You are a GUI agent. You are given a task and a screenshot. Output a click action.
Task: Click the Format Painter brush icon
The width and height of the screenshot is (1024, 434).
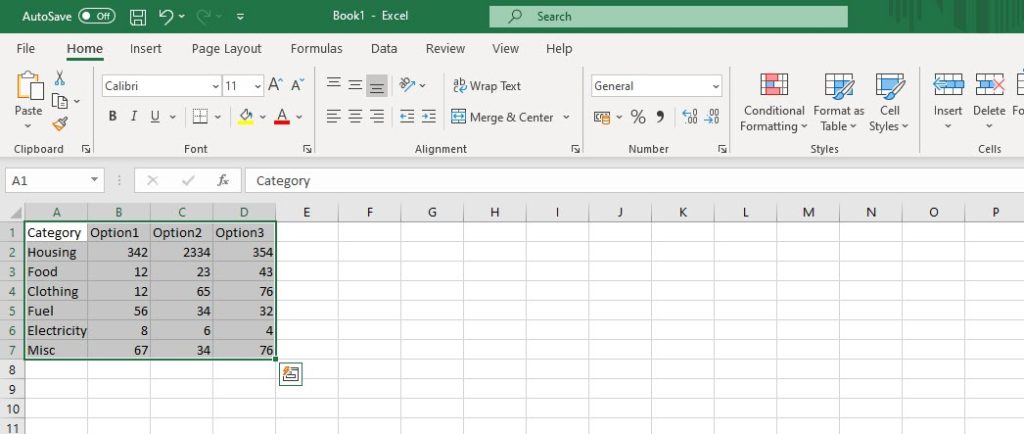pos(60,123)
